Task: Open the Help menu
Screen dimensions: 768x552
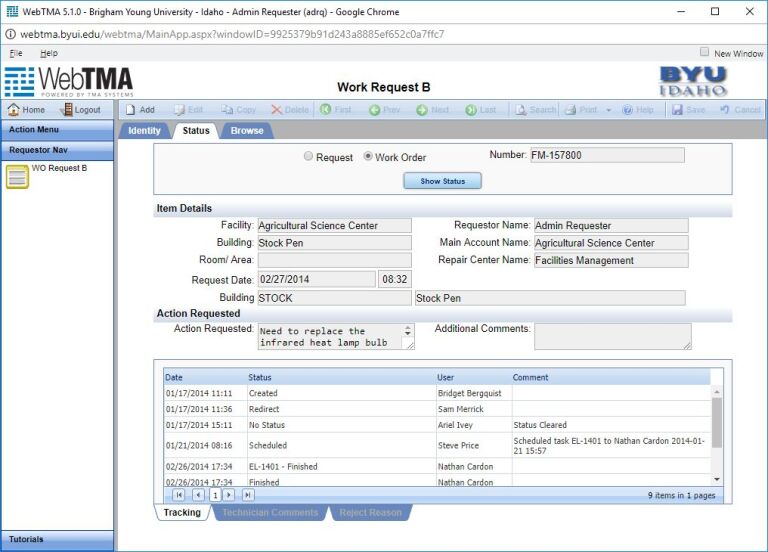Action: (49, 53)
